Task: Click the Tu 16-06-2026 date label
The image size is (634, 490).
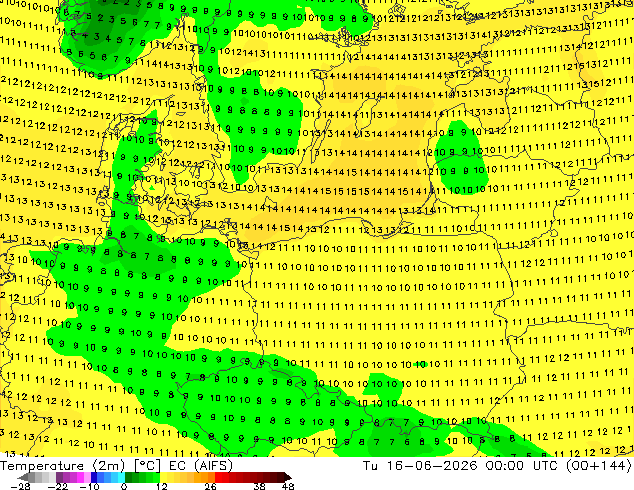Action: (x=421, y=466)
